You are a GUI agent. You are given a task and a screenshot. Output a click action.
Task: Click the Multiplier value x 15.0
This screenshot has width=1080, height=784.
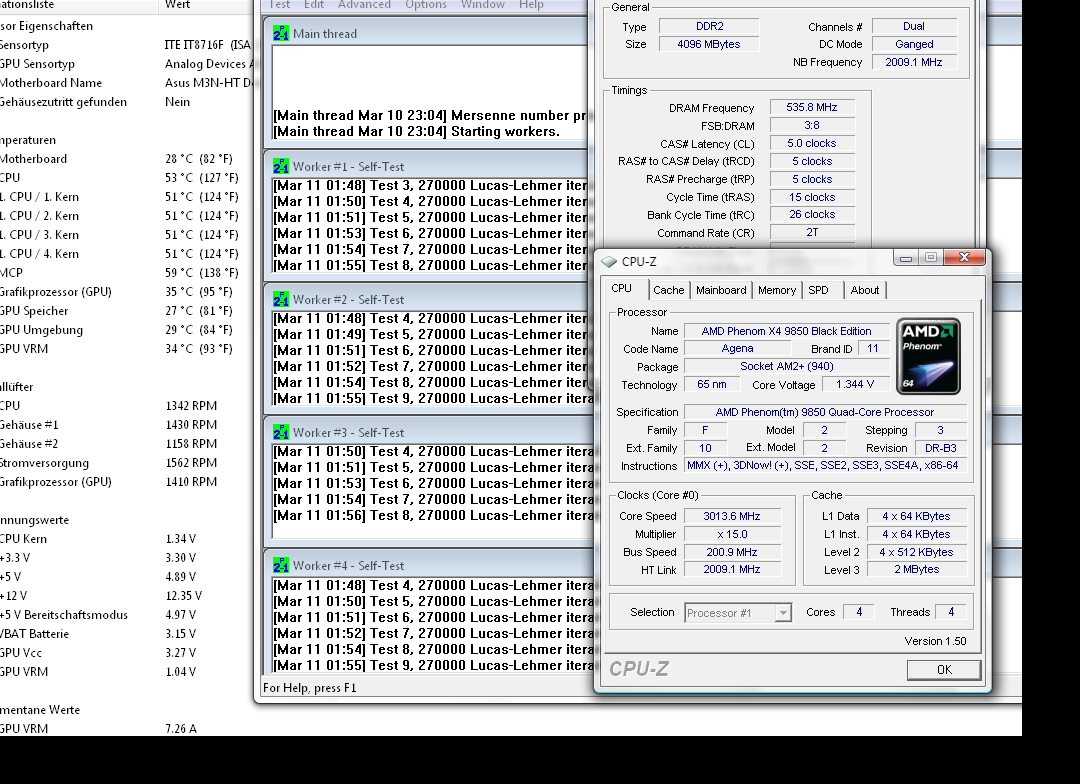coord(732,534)
